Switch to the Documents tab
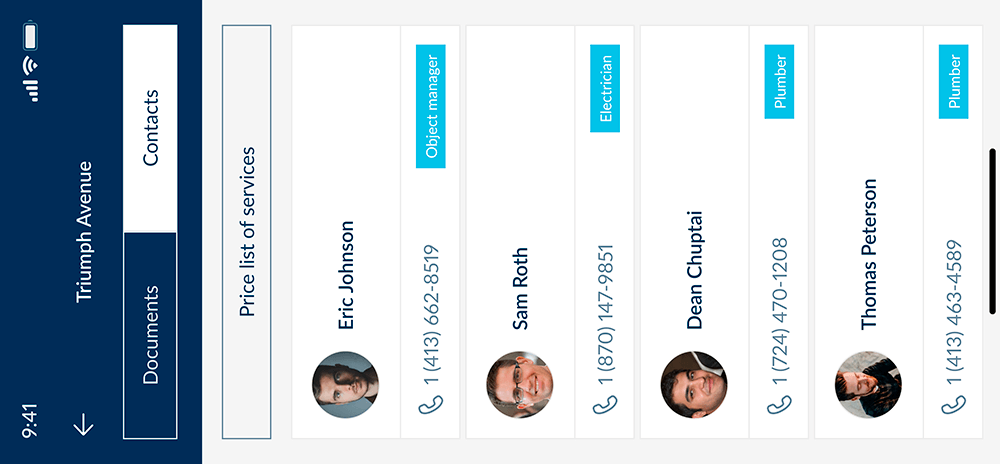This screenshot has height=464, width=1000. [150, 335]
